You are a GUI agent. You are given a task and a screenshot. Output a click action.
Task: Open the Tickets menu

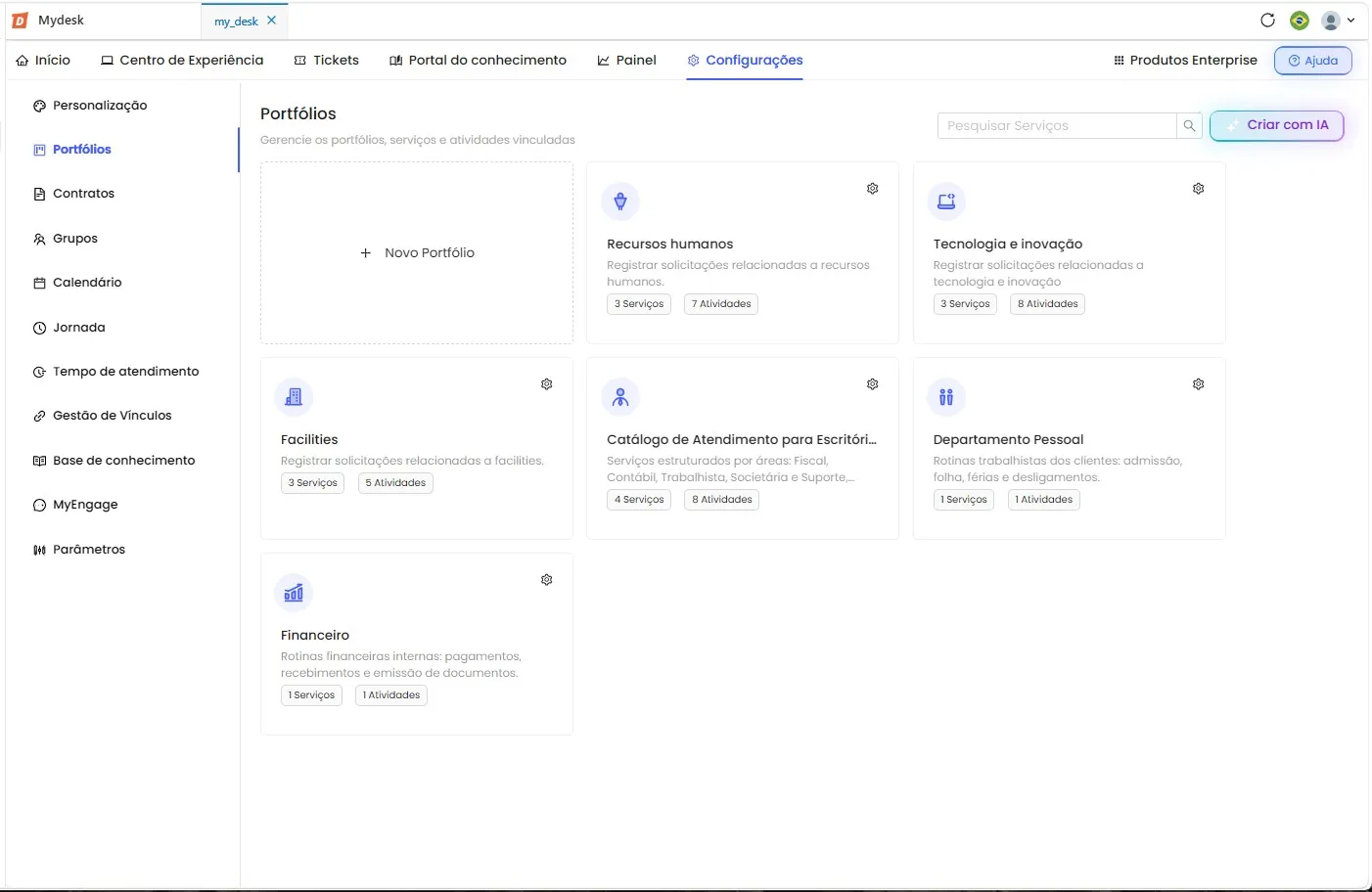tap(327, 61)
